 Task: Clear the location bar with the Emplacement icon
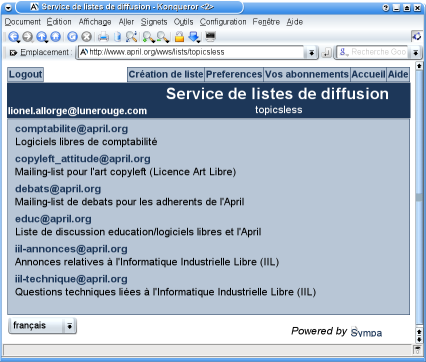(13, 53)
